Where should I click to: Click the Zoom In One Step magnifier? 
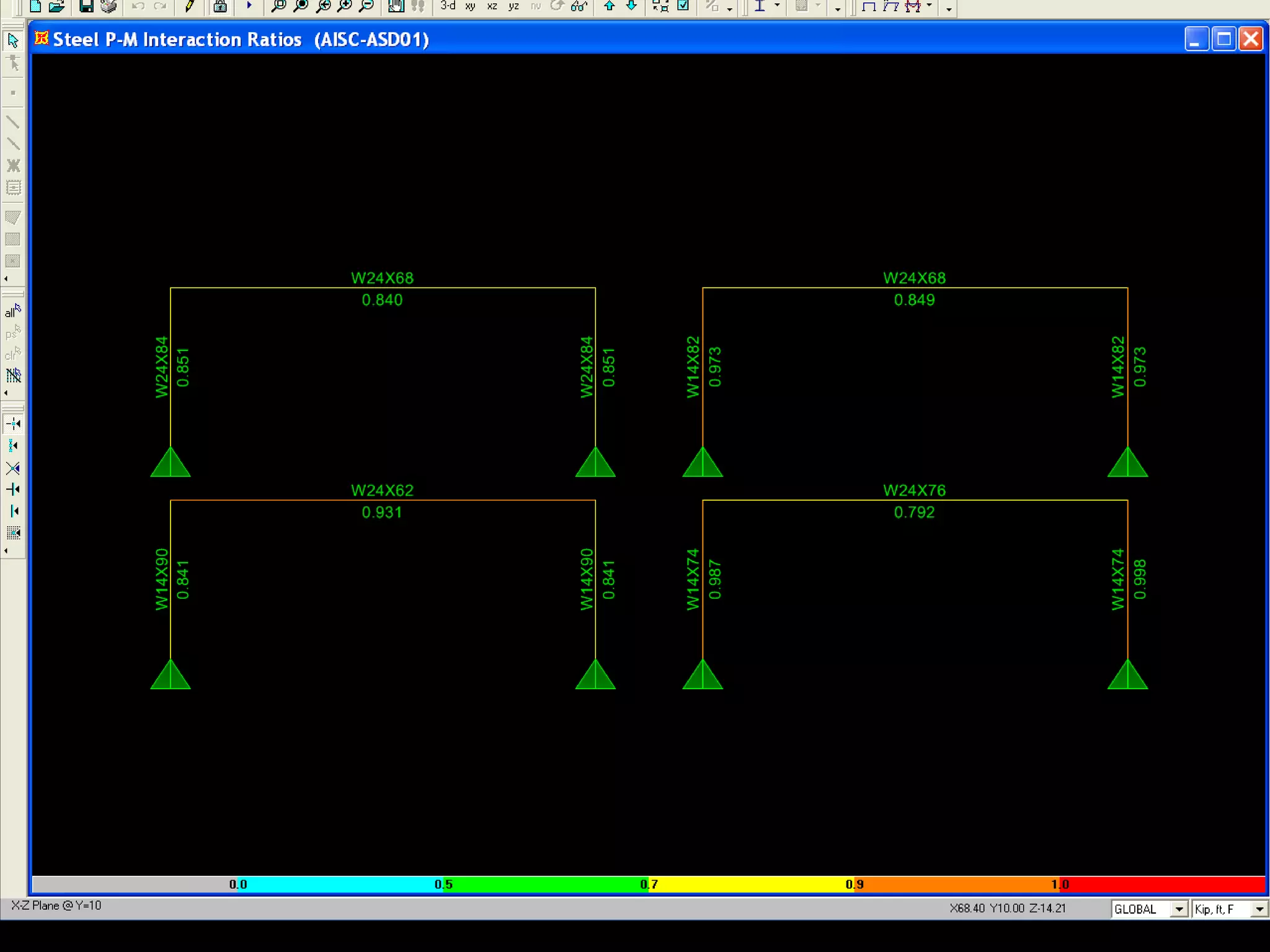pyautogui.click(x=344, y=6)
